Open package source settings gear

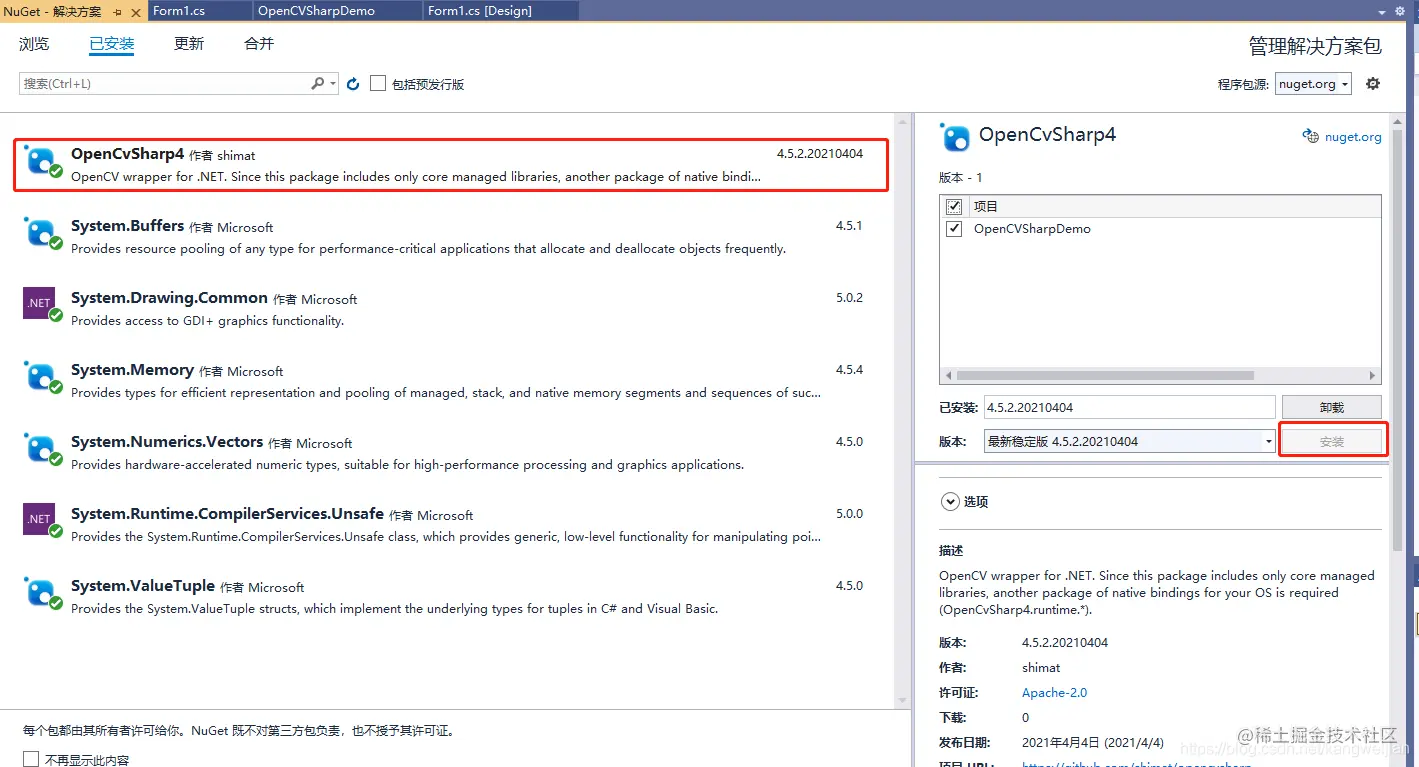(1373, 84)
